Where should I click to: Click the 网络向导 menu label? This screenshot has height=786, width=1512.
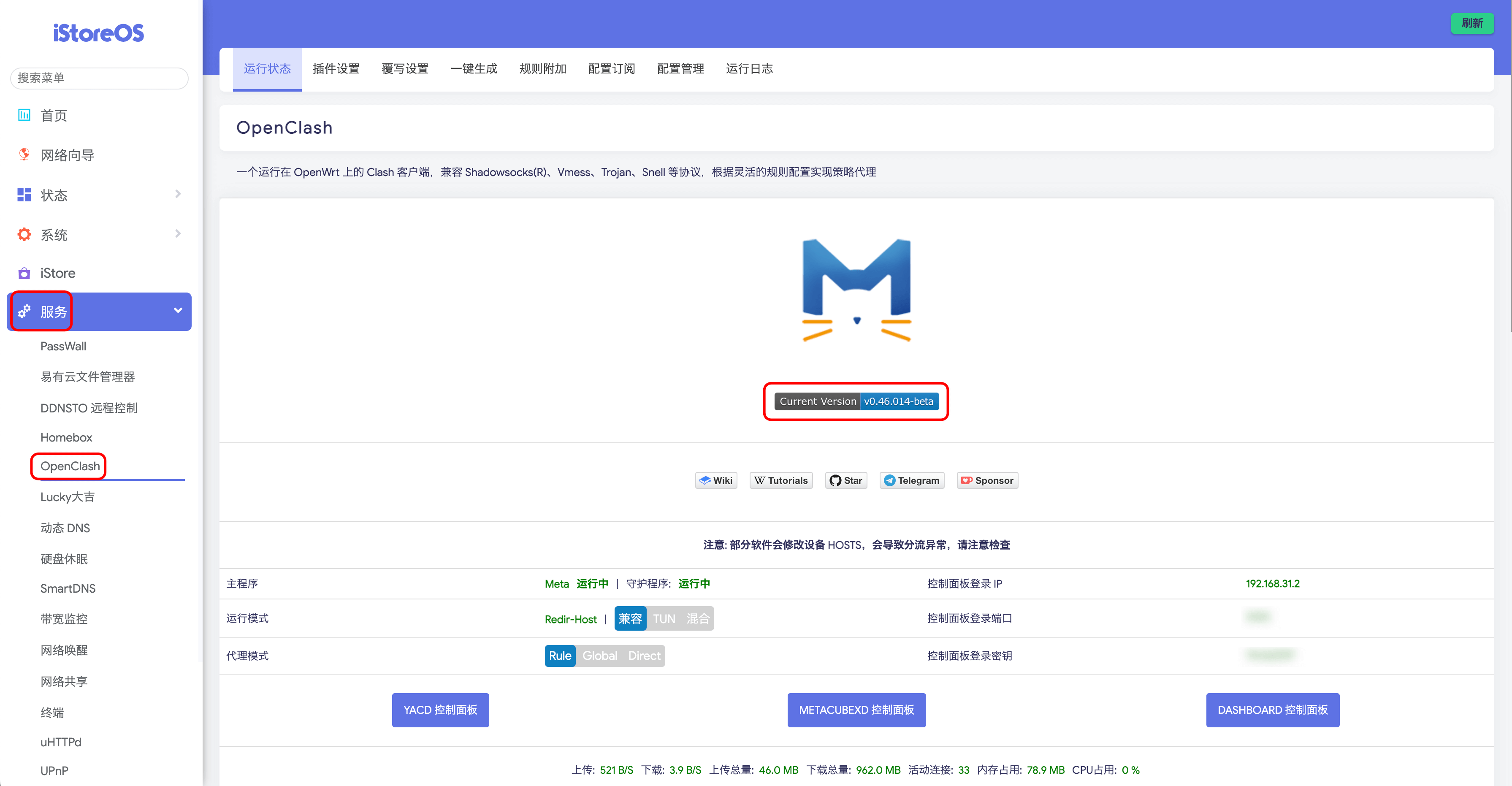pos(68,156)
